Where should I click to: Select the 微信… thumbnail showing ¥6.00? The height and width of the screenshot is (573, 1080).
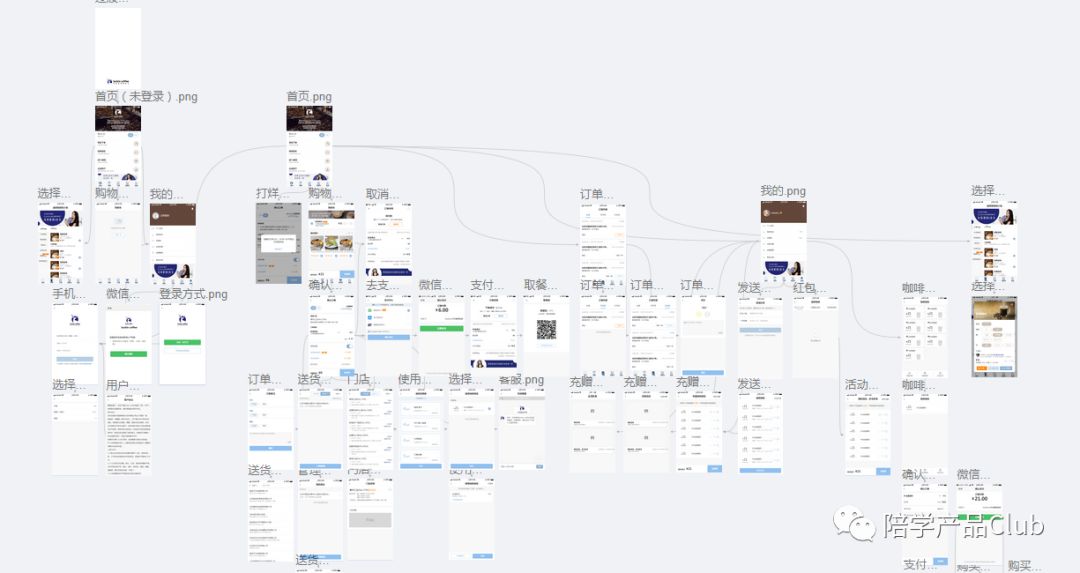click(x=442, y=334)
